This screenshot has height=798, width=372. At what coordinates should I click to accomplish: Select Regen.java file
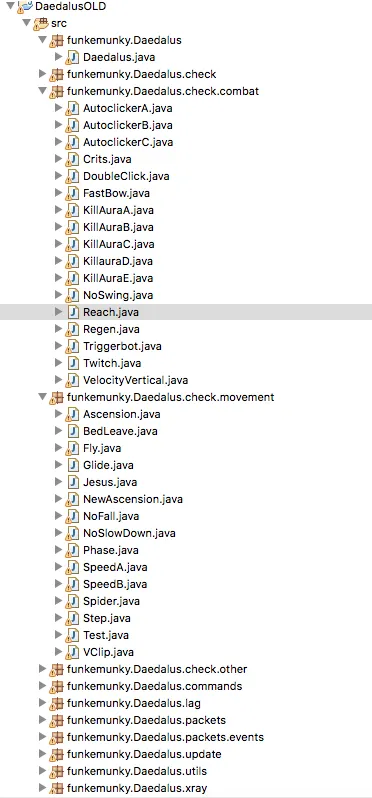111,329
